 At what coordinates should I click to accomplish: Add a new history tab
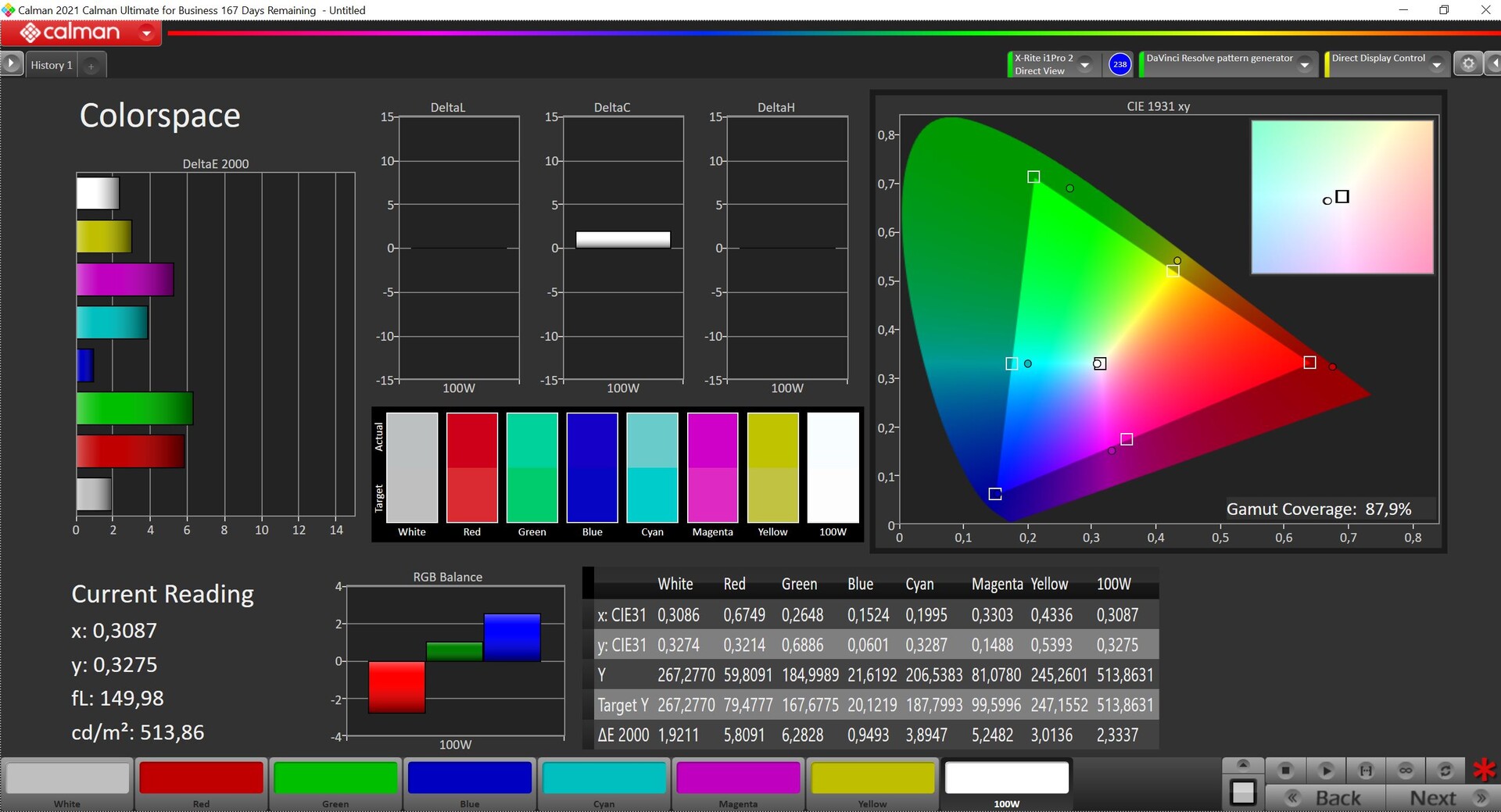(91, 66)
